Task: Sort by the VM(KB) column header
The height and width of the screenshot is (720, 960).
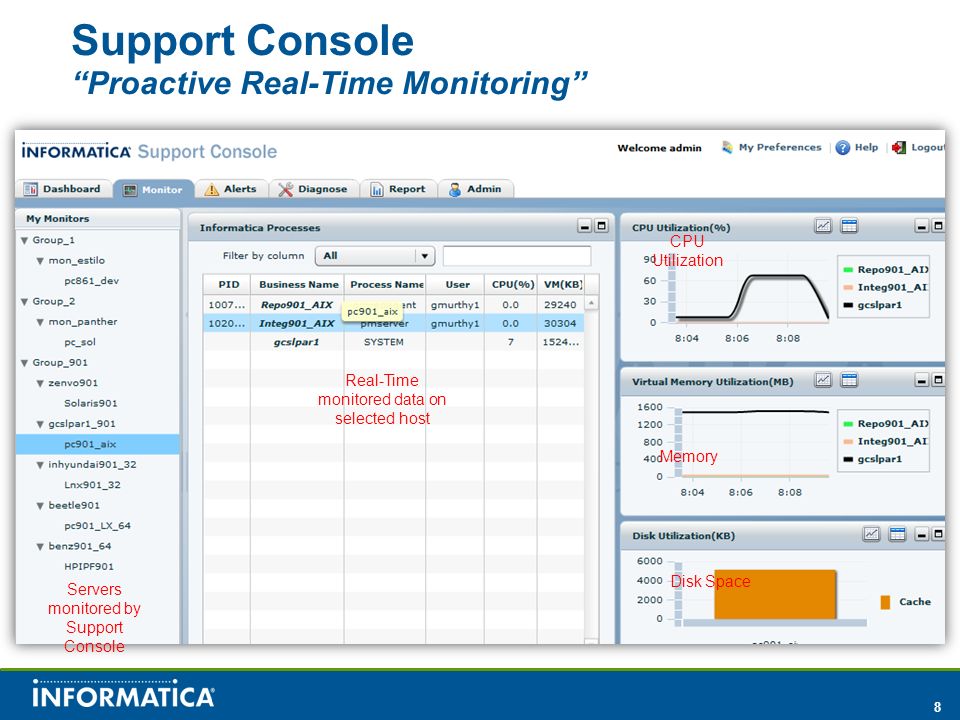Action: pyautogui.click(x=562, y=284)
